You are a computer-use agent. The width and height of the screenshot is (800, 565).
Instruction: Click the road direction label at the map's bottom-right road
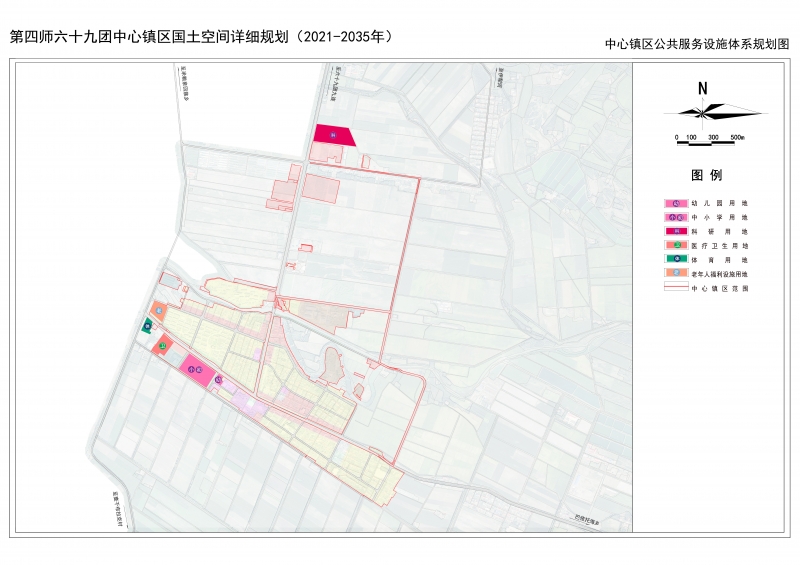coord(586,521)
